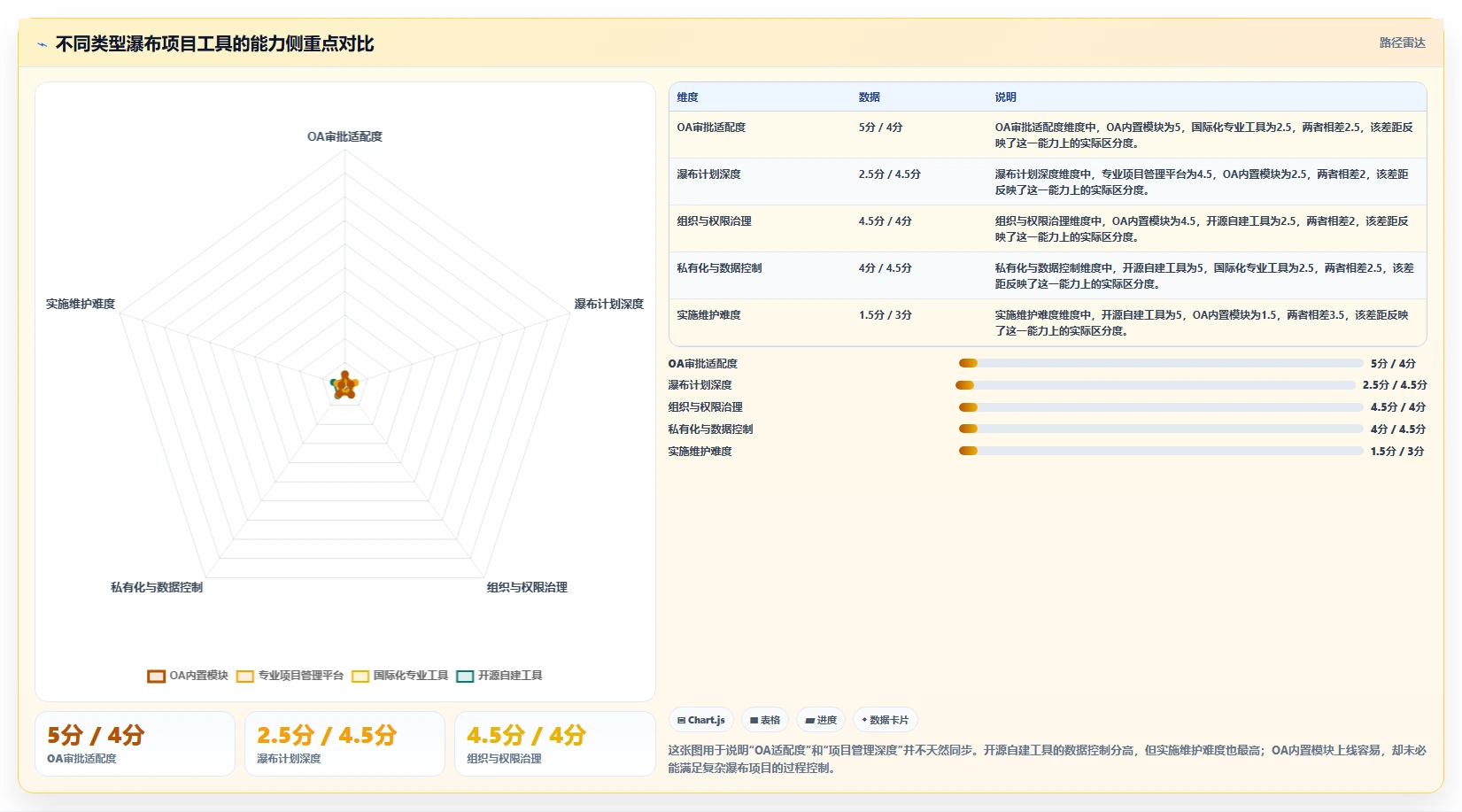This screenshot has height=812, width=1462.
Task: Click the 说明 table column header
Action: [1006, 97]
